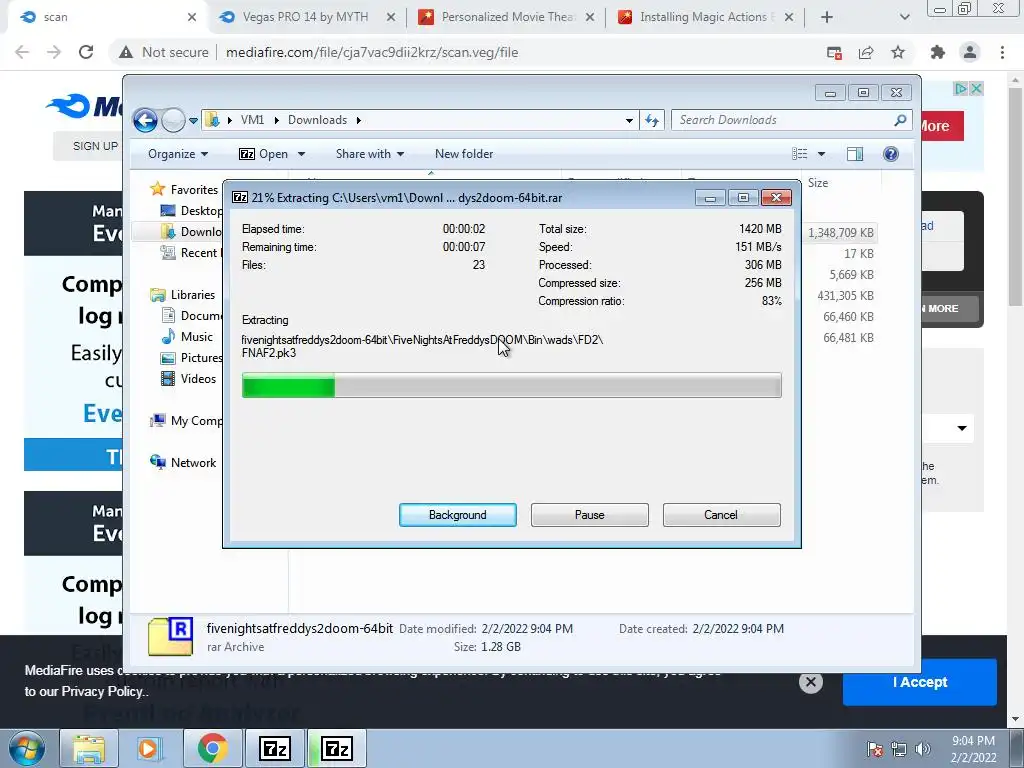Select Favorites in navigation pane
The width and height of the screenshot is (1024, 768).
coord(184,189)
